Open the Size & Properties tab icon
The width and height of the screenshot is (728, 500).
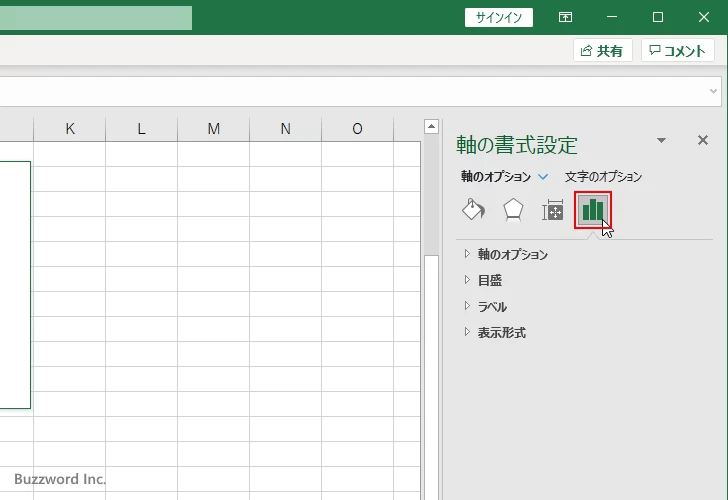coord(552,210)
